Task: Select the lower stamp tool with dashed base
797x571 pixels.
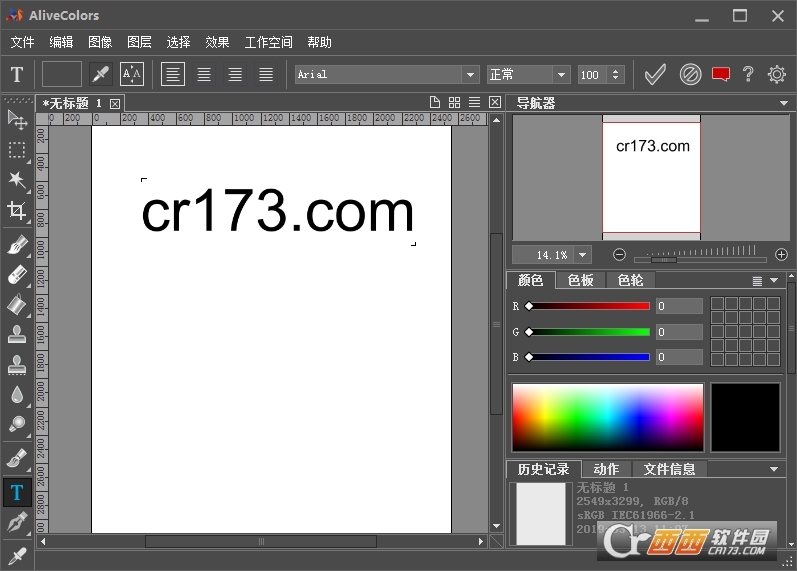Action: coord(17,365)
